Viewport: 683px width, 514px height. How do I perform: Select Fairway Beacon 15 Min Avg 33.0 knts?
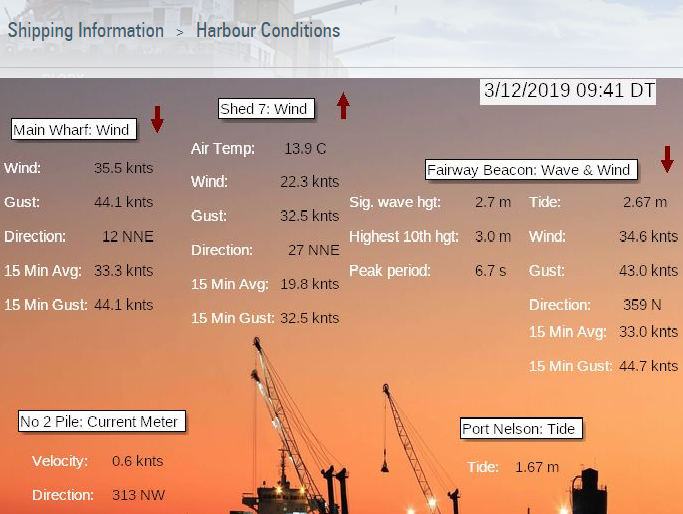tap(649, 332)
